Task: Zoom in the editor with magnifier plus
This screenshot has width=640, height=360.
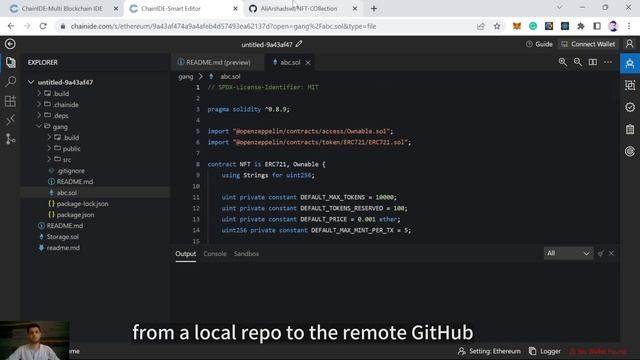Action: pos(562,62)
